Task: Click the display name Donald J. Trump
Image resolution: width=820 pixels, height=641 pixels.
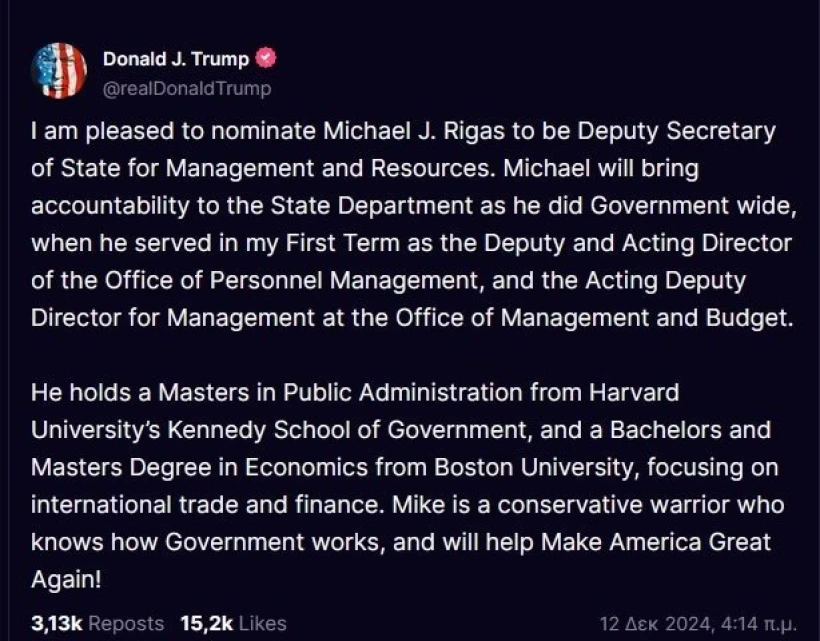Action: (x=175, y=58)
